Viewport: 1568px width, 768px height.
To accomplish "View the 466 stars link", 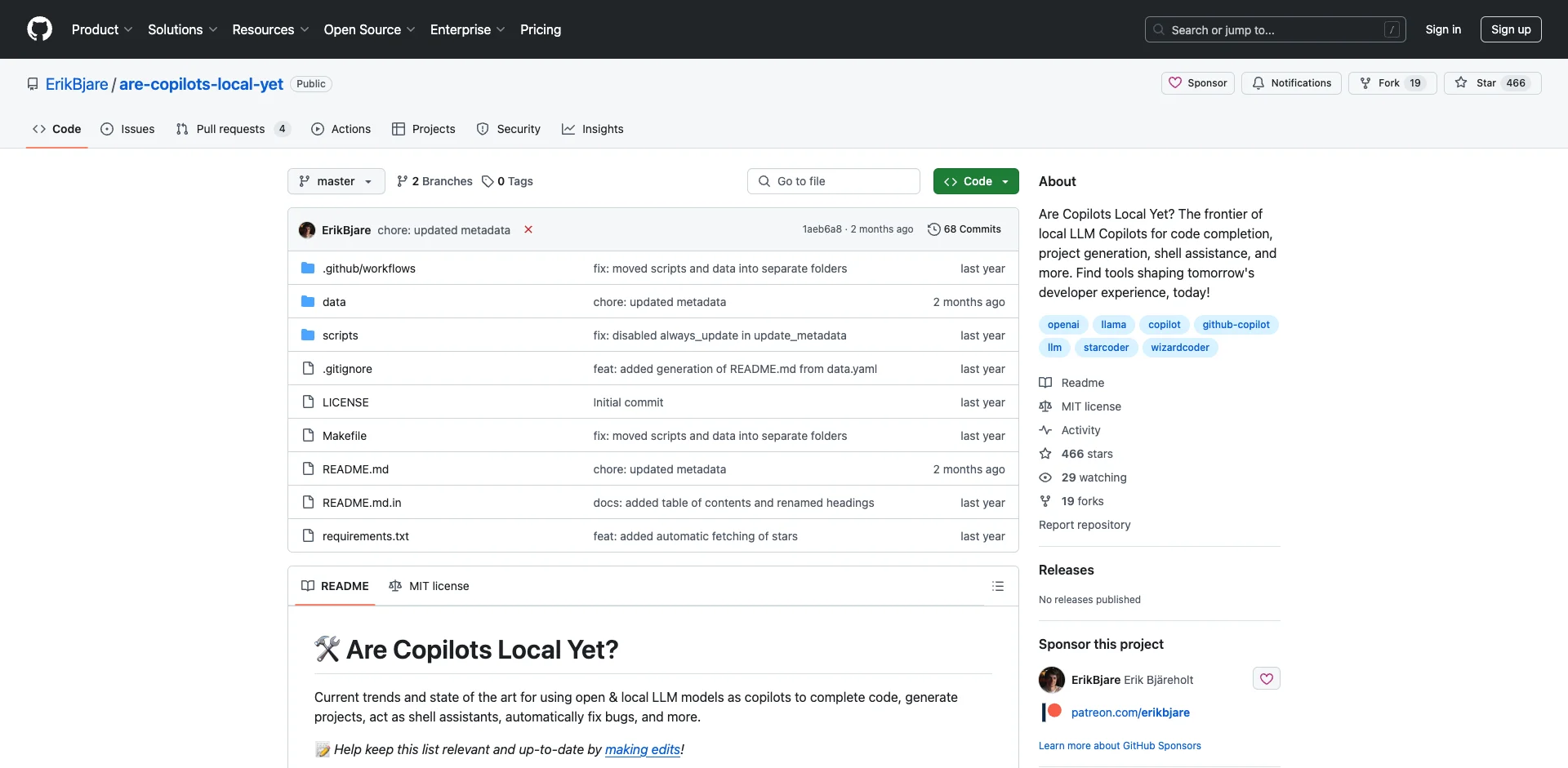I will coord(1076,454).
